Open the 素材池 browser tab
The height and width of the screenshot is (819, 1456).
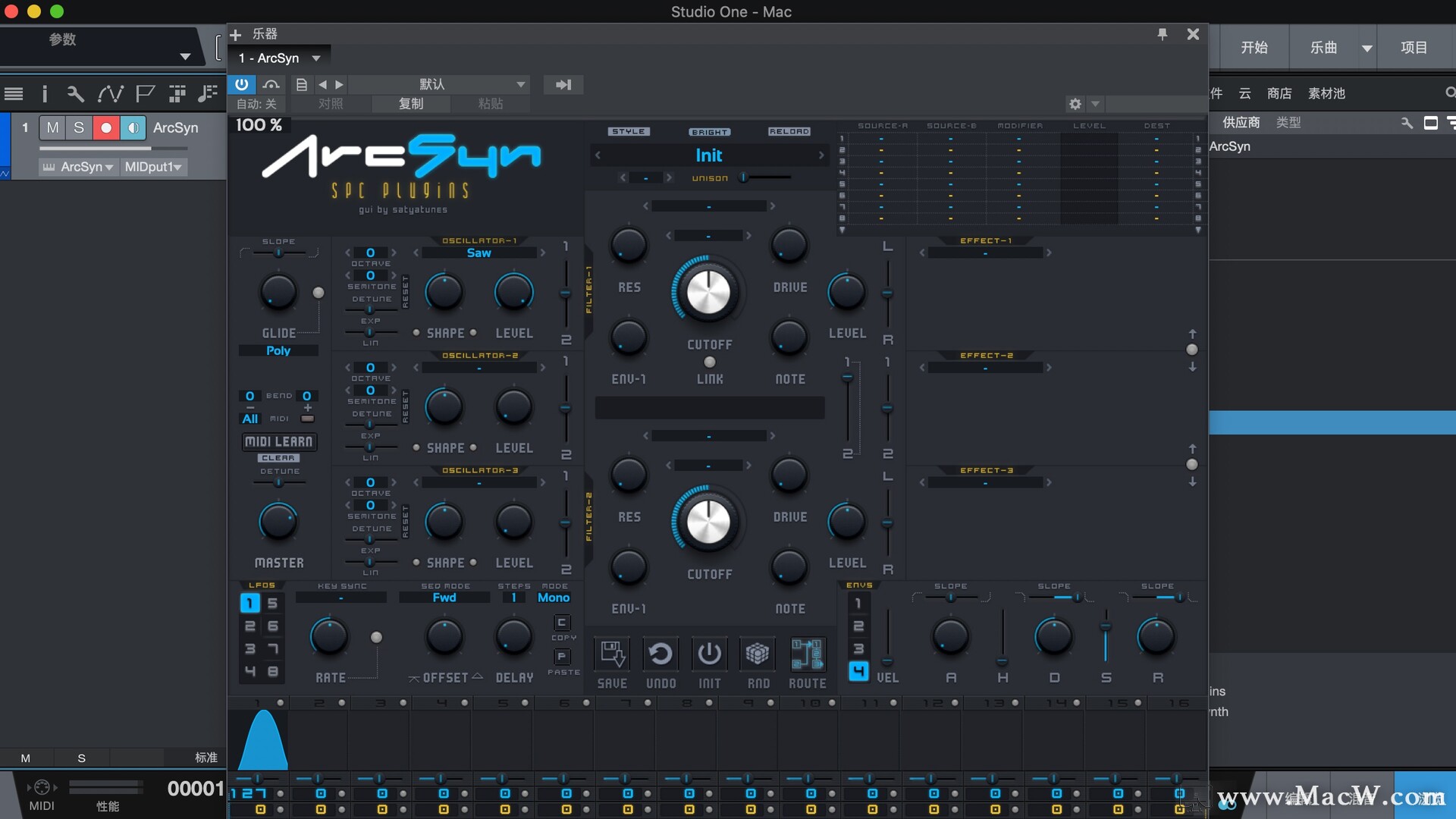click(x=1326, y=93)
